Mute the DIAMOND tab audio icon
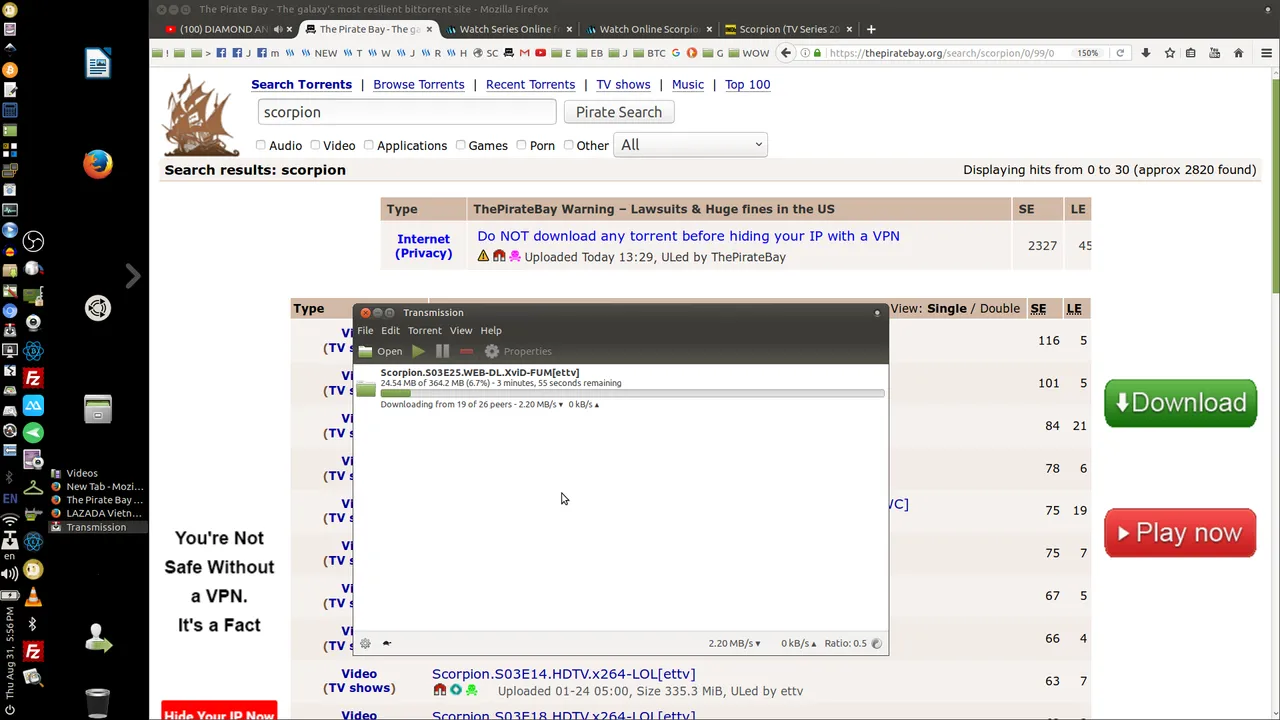 [277, 29]
